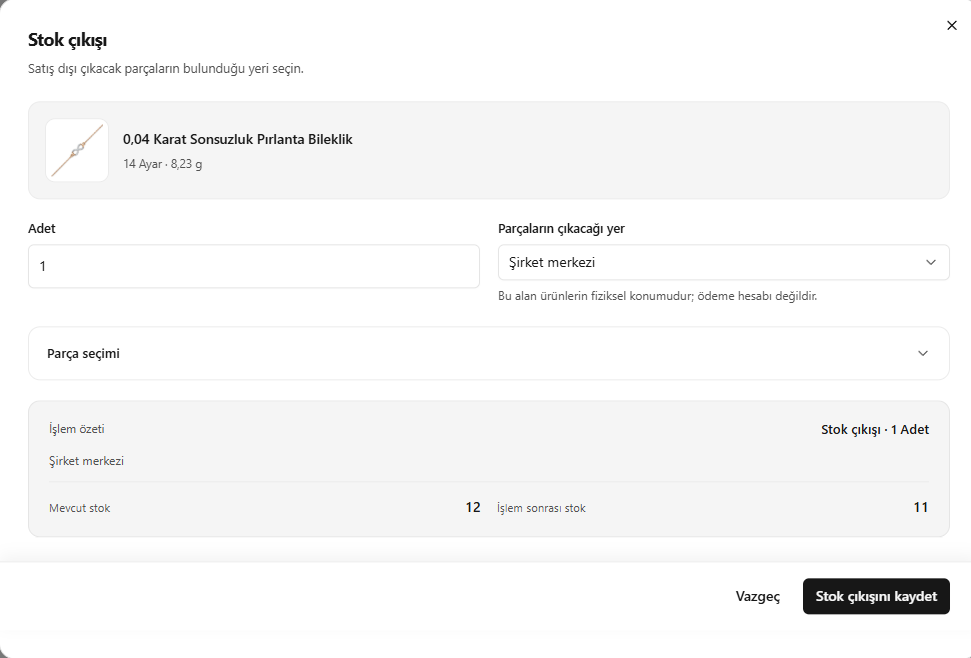
Task: Click the Mevcut stok value 12
Action: tap(473, 508)
